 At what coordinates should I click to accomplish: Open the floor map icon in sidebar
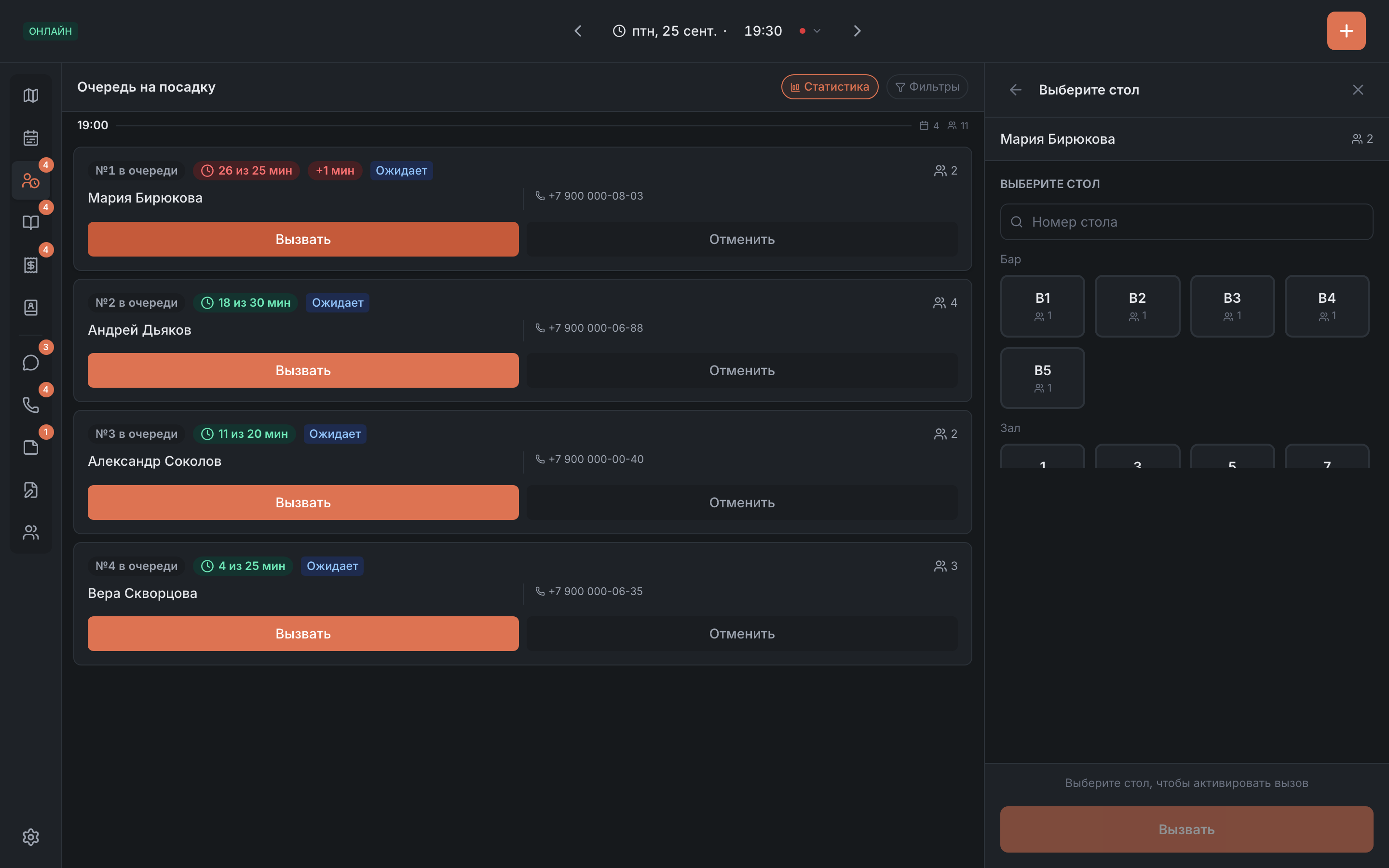point(30,95)
